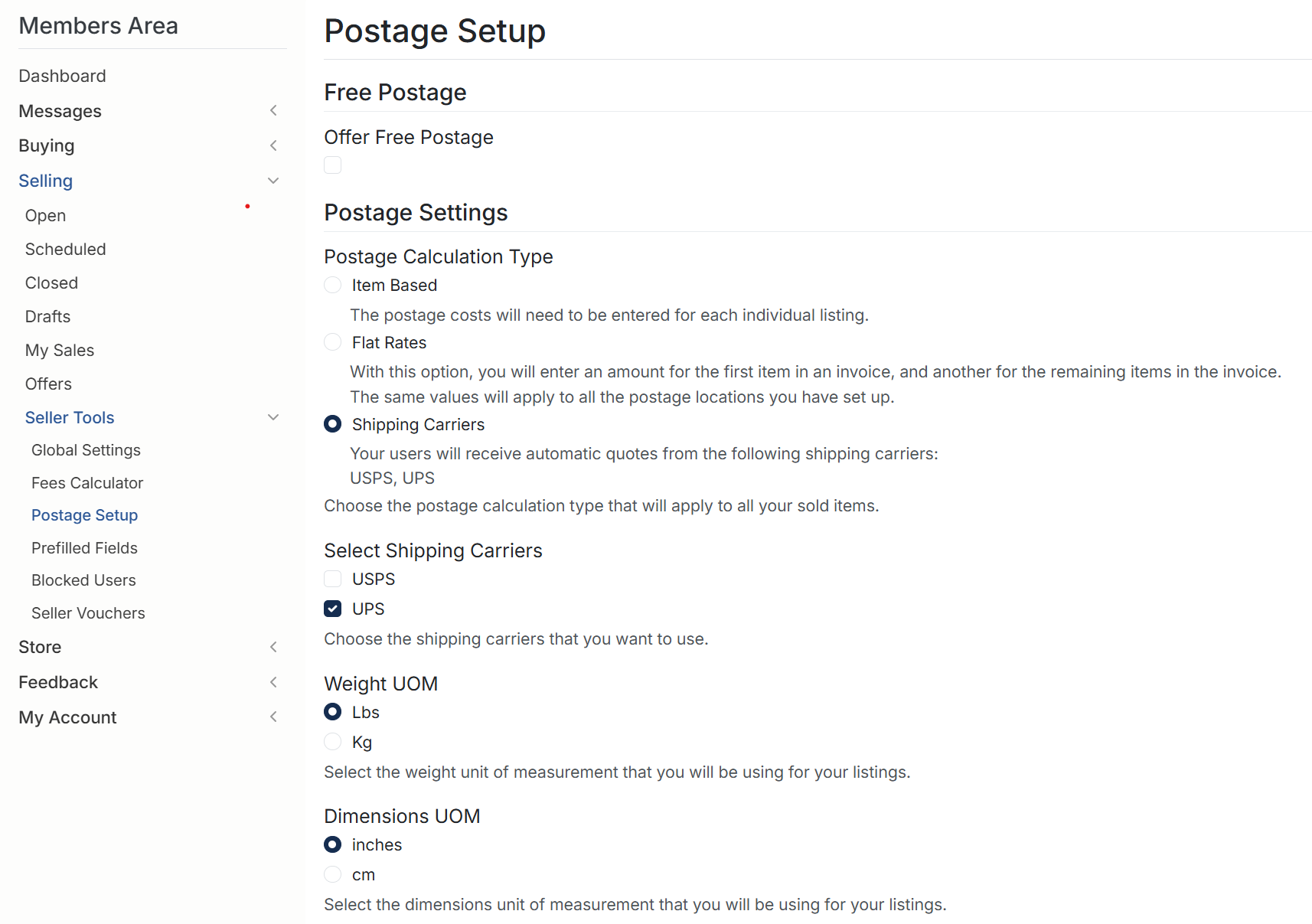Image resolution: width=1312 pixels, height=924 pixels.
Task: Select the Flat Rates option
Action: tap(332, 342)
